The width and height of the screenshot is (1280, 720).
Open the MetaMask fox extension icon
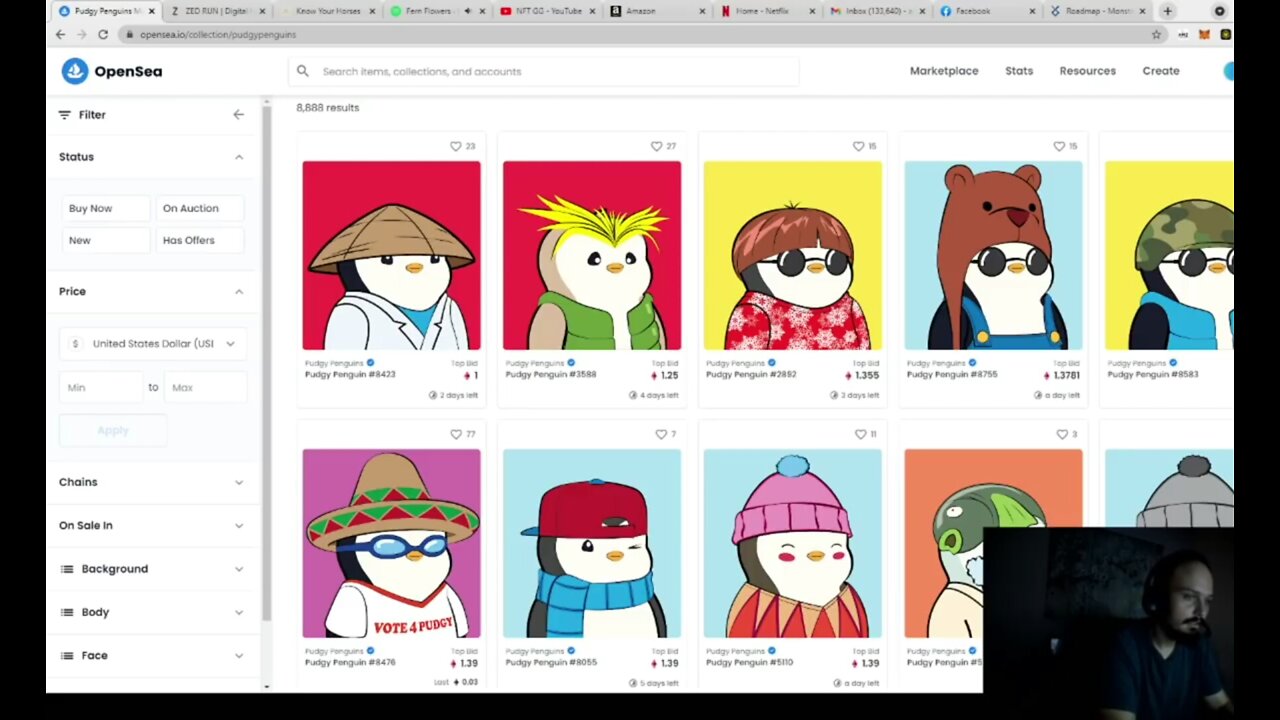tap(1205, 34)
